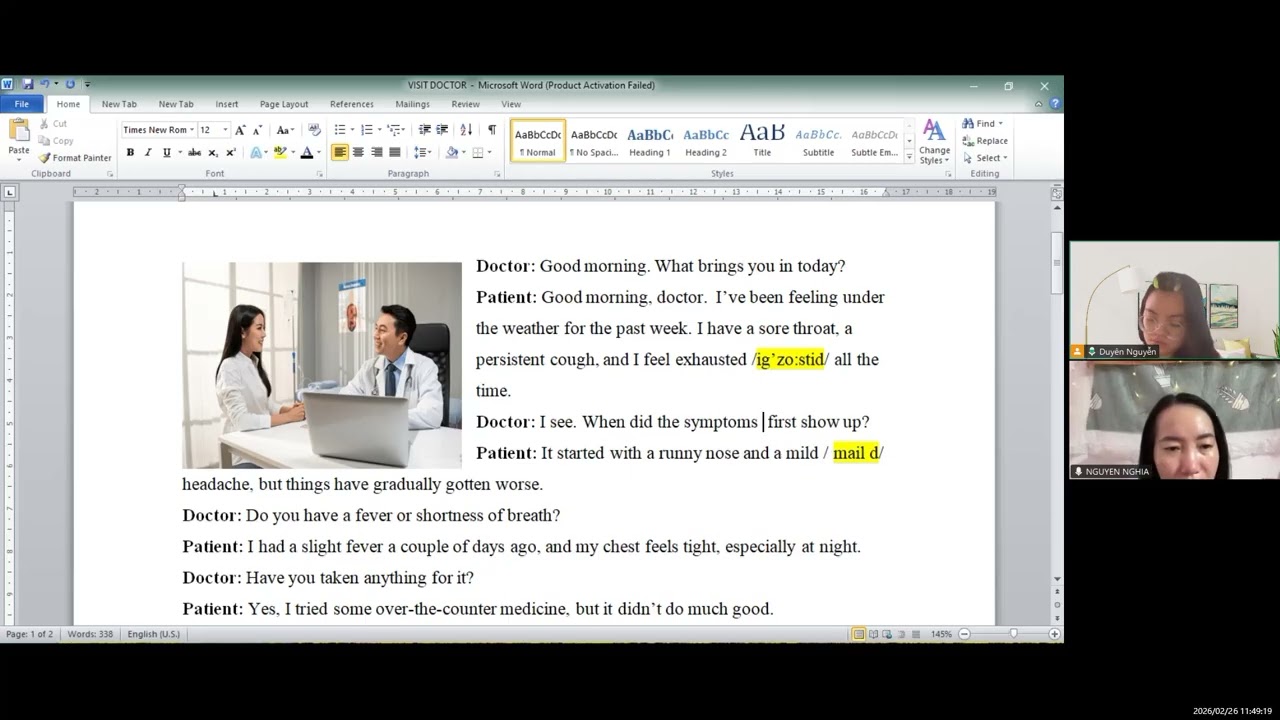
Task: Open the font size dropdown
Action: tap(225, 130)
